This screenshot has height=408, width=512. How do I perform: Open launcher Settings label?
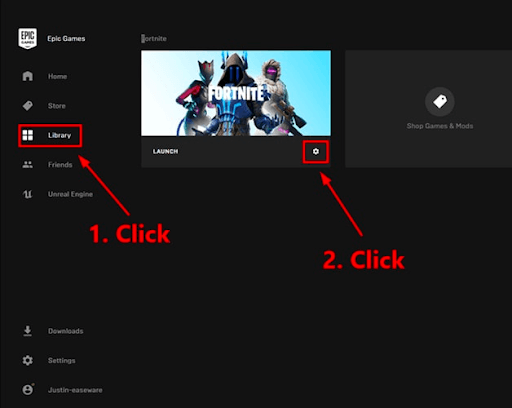tap(62, 360)
